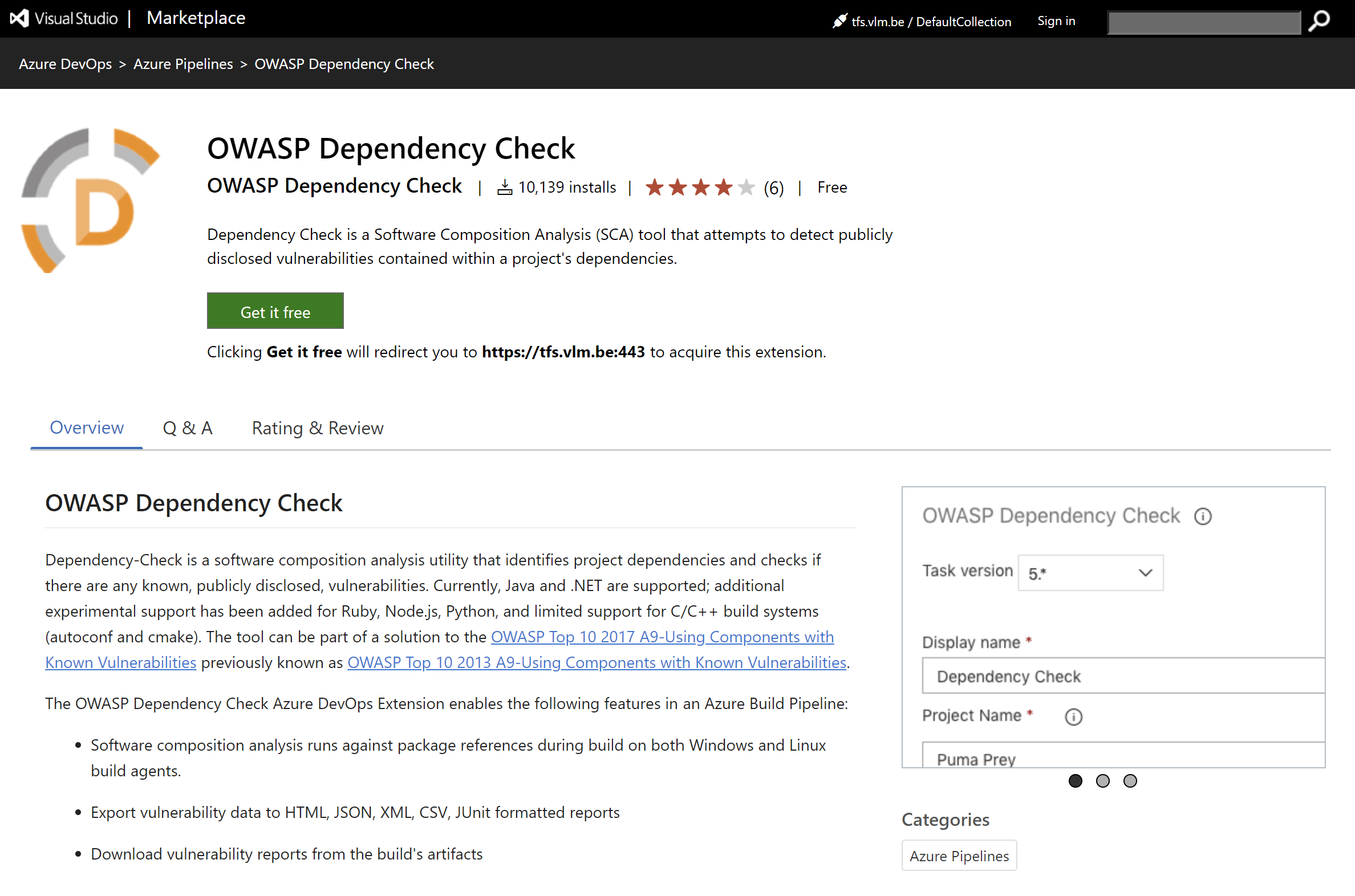Open the Overview tab

(86, 428)
